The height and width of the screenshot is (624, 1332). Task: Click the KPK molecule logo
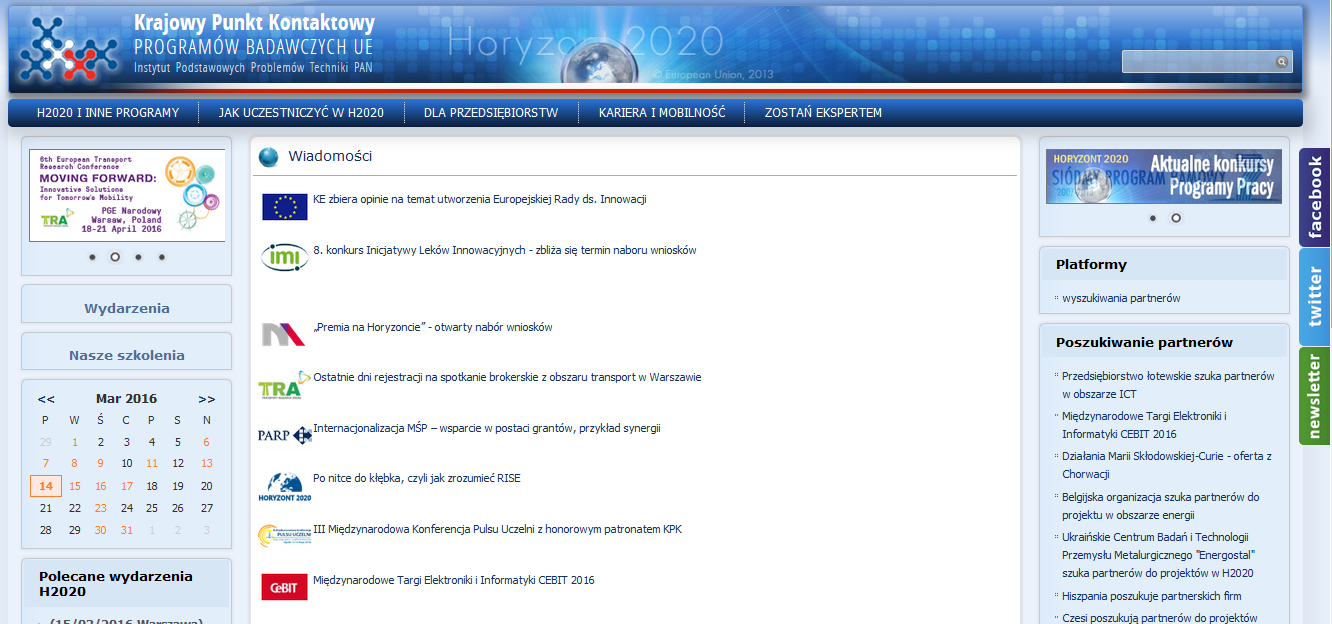[69, 49]
